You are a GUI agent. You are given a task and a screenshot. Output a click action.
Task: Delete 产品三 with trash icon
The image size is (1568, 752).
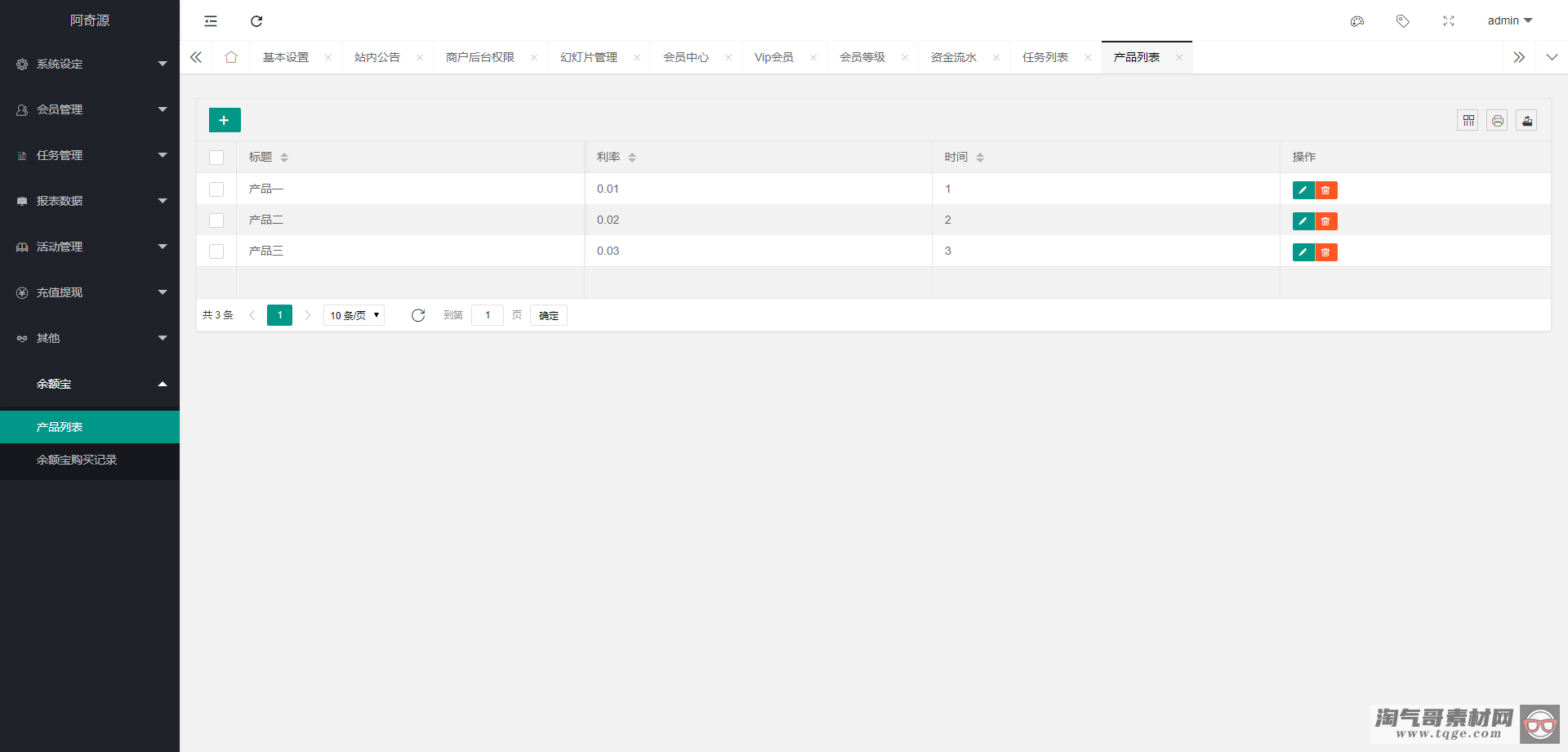coord(1326,252)
